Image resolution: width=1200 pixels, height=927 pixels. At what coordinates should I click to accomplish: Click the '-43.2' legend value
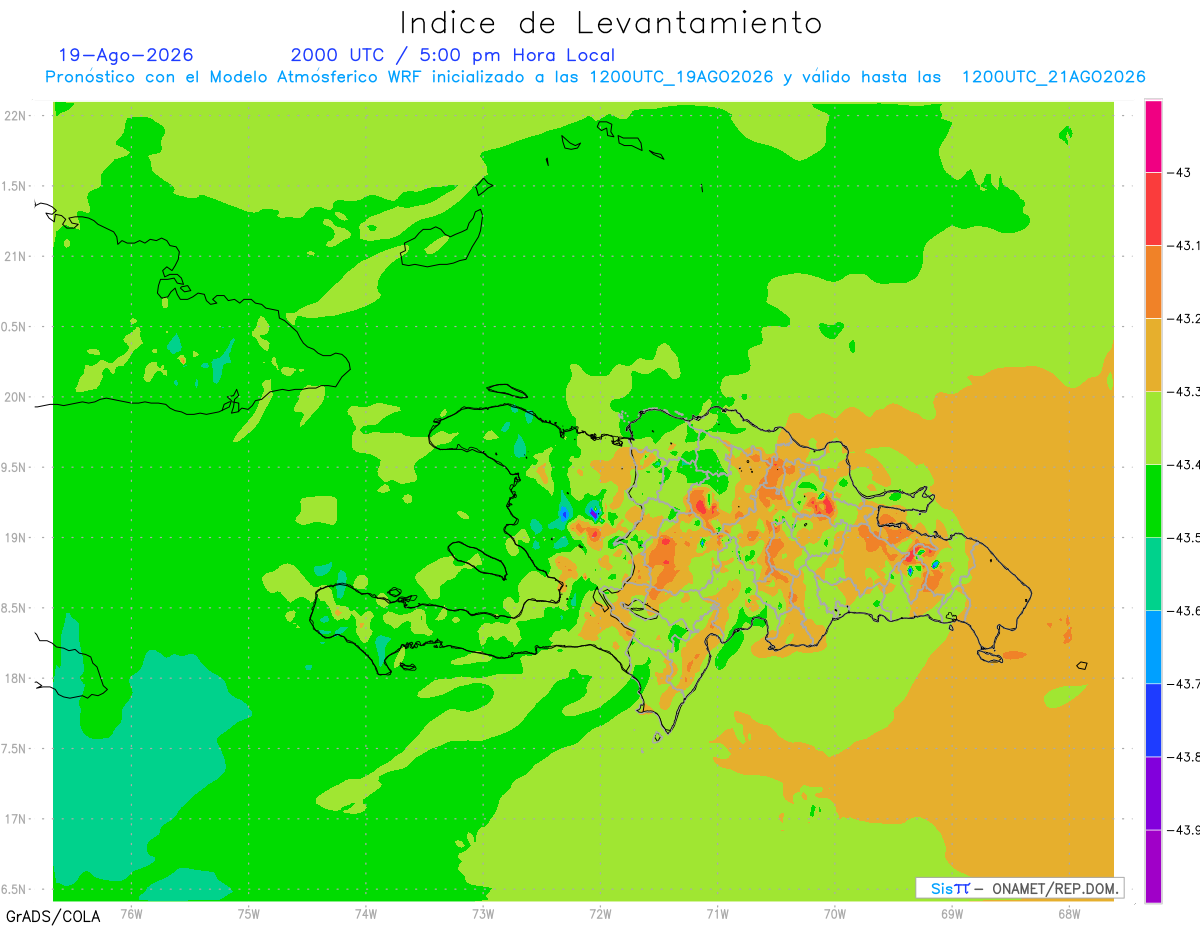click(x=1184, y=319)
